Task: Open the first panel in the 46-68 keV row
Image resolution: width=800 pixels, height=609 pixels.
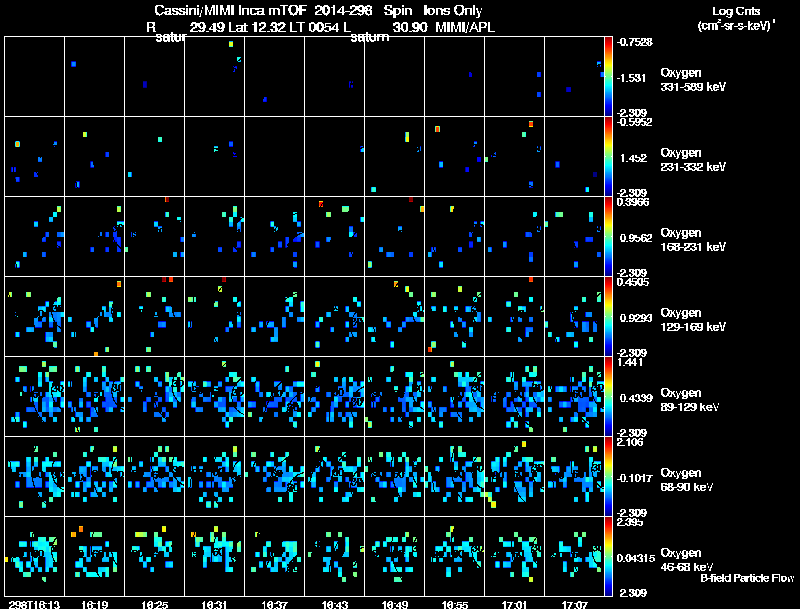Action: (35, 556)
